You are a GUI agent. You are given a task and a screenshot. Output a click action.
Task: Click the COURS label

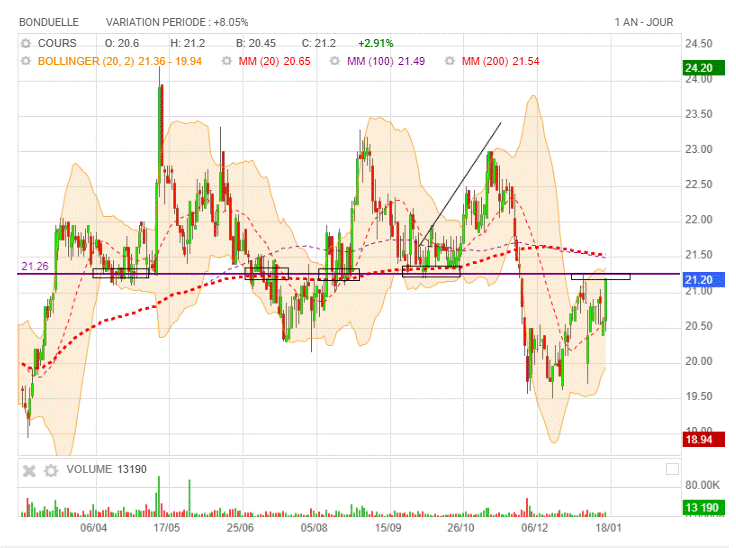[57, 43]
